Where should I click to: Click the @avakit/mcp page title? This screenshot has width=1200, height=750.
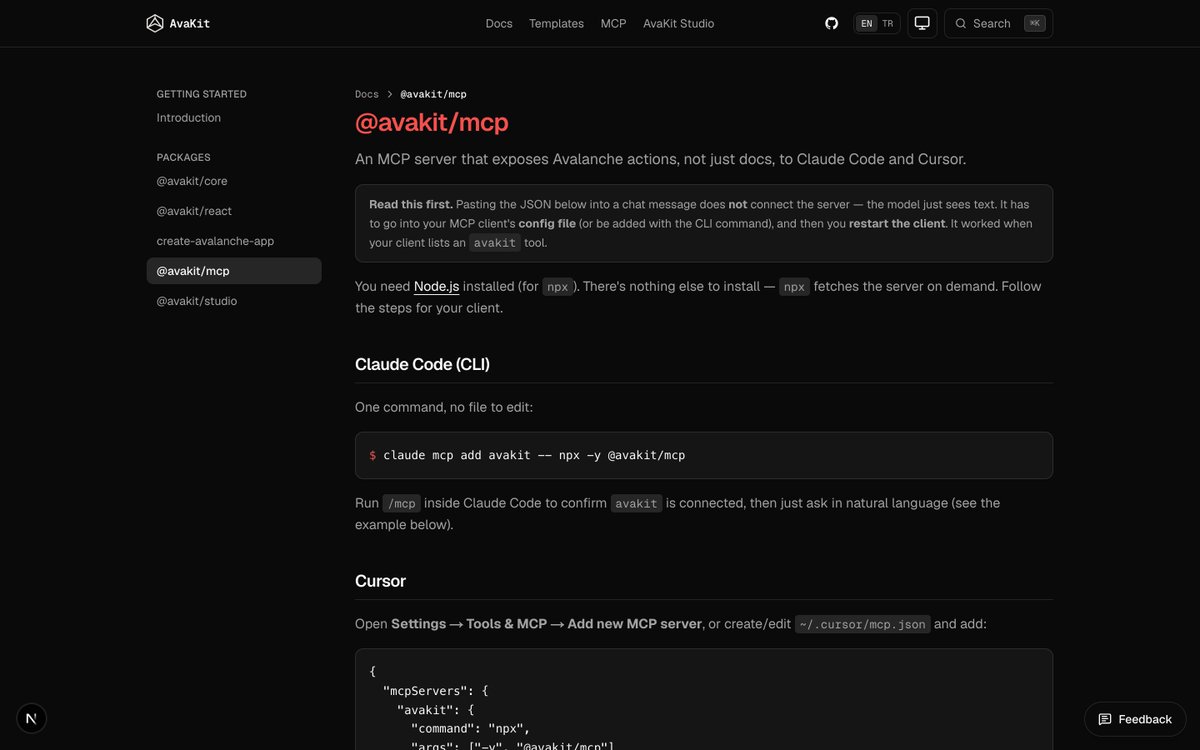pyautogui.click(x=432, y=122)
